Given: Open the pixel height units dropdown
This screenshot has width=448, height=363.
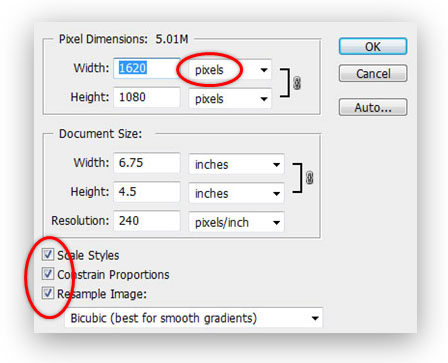Looking at the screenshot, I should click(x=230, y=99).
